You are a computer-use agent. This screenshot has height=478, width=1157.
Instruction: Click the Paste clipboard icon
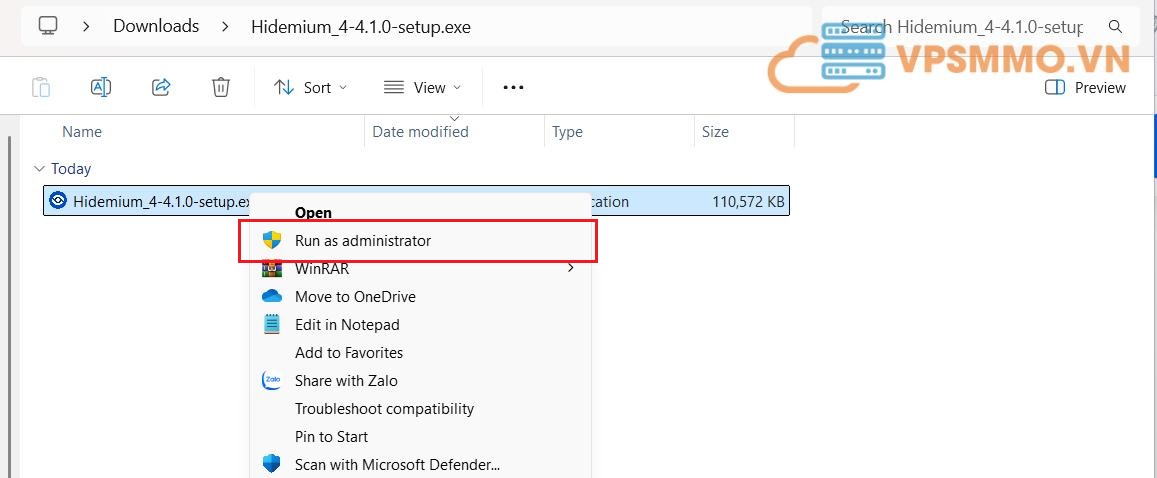point(41,87)
